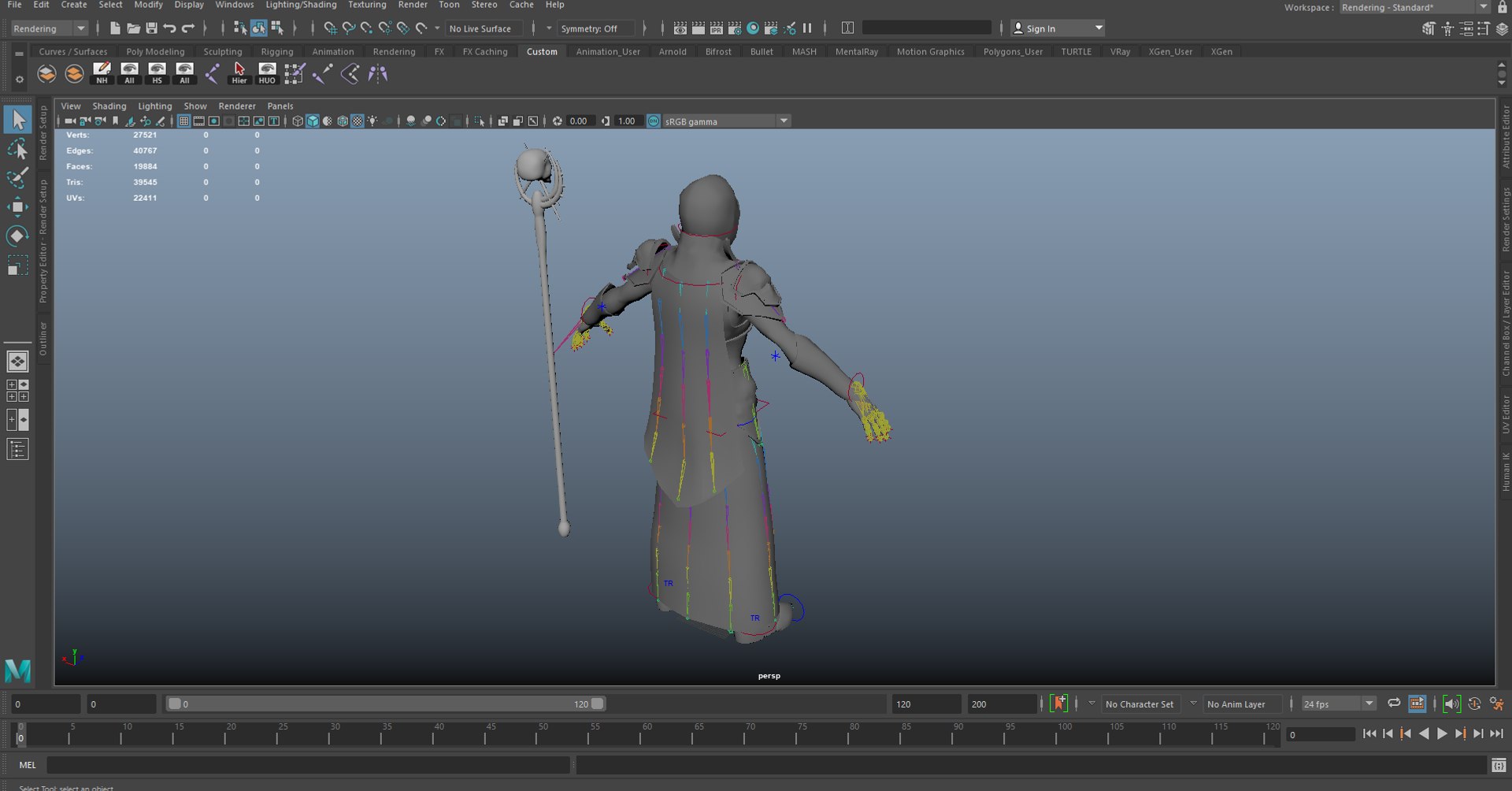Open the Windows menu
This screenshot has width=1512, height=791.
click(234, 5)
